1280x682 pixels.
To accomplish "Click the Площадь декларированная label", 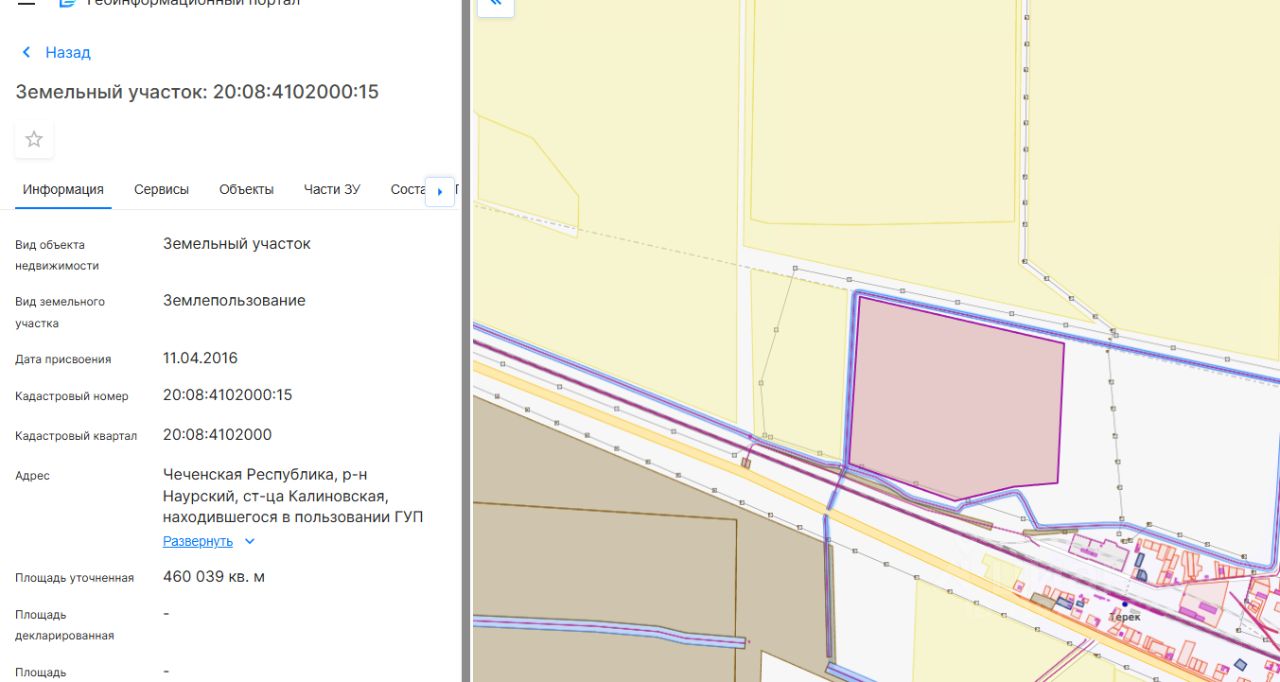I will point(64,625).
